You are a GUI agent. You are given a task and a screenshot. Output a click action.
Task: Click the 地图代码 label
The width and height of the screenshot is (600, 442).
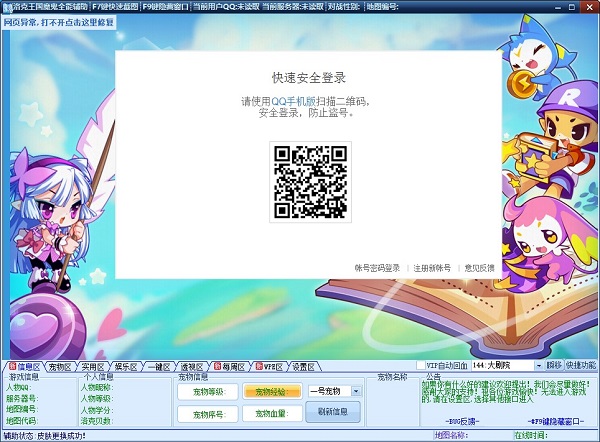22,421
